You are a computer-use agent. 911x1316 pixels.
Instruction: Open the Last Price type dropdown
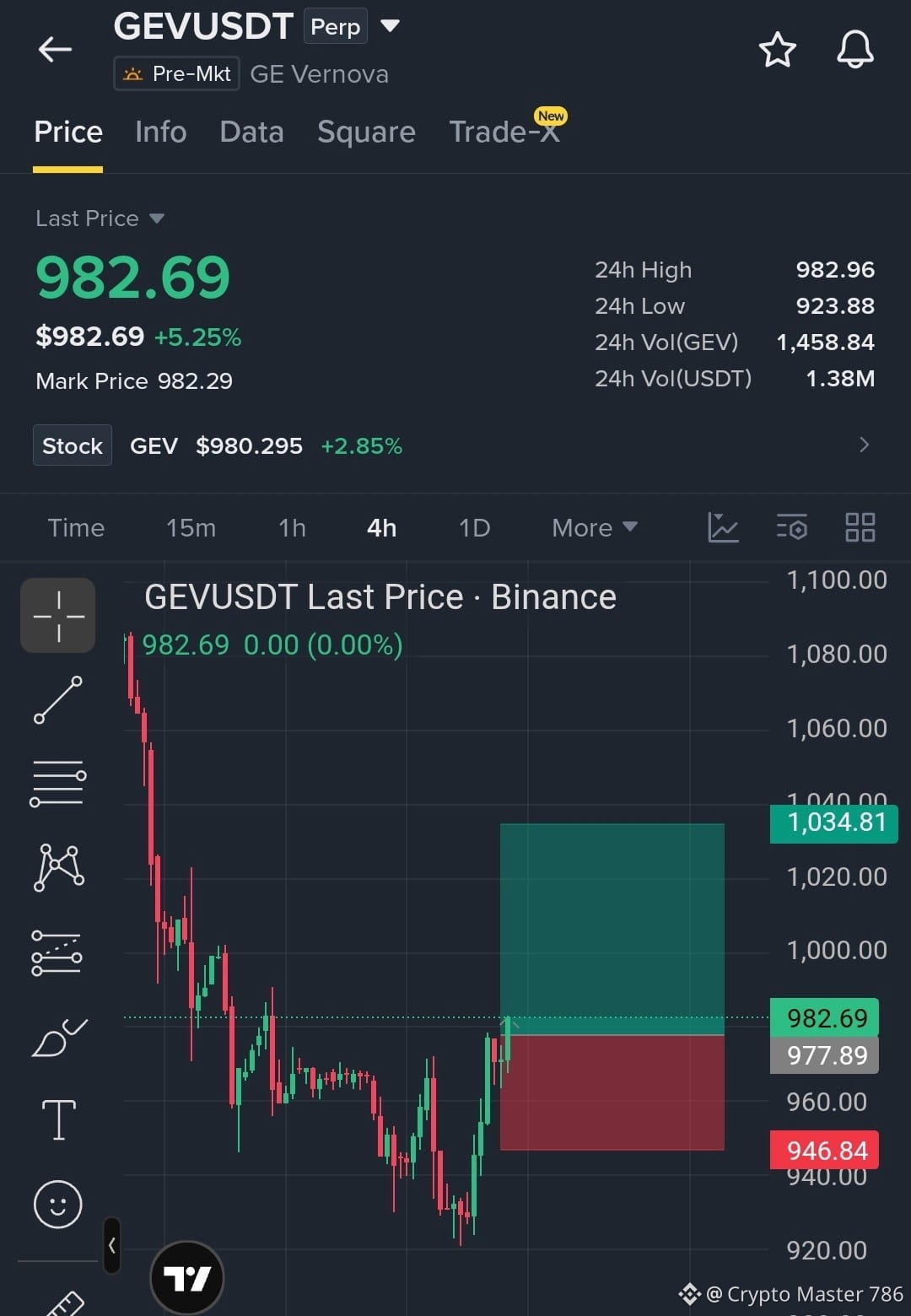tap(100, 218)
